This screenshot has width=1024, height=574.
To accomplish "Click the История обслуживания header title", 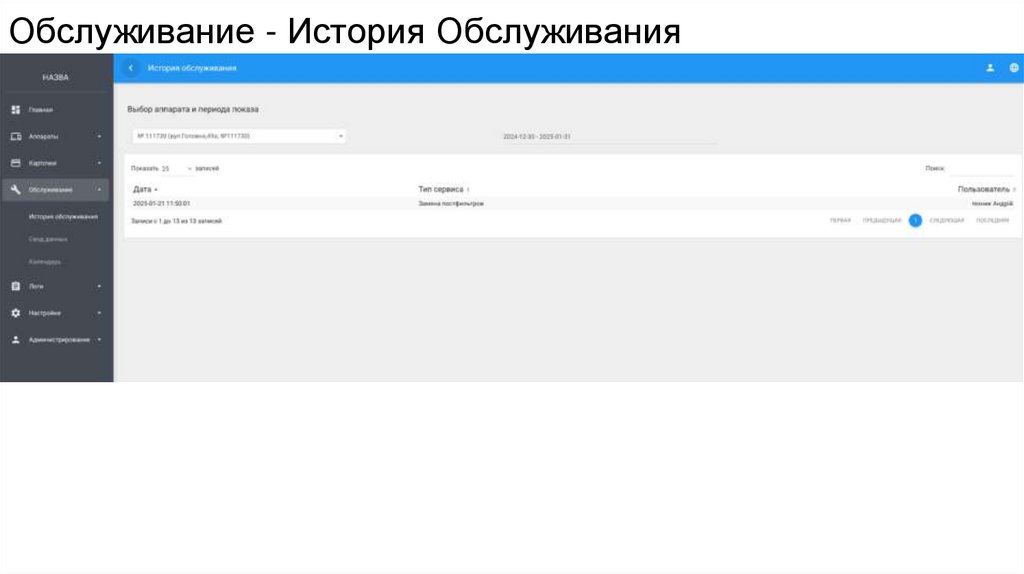I will [192, 68].
